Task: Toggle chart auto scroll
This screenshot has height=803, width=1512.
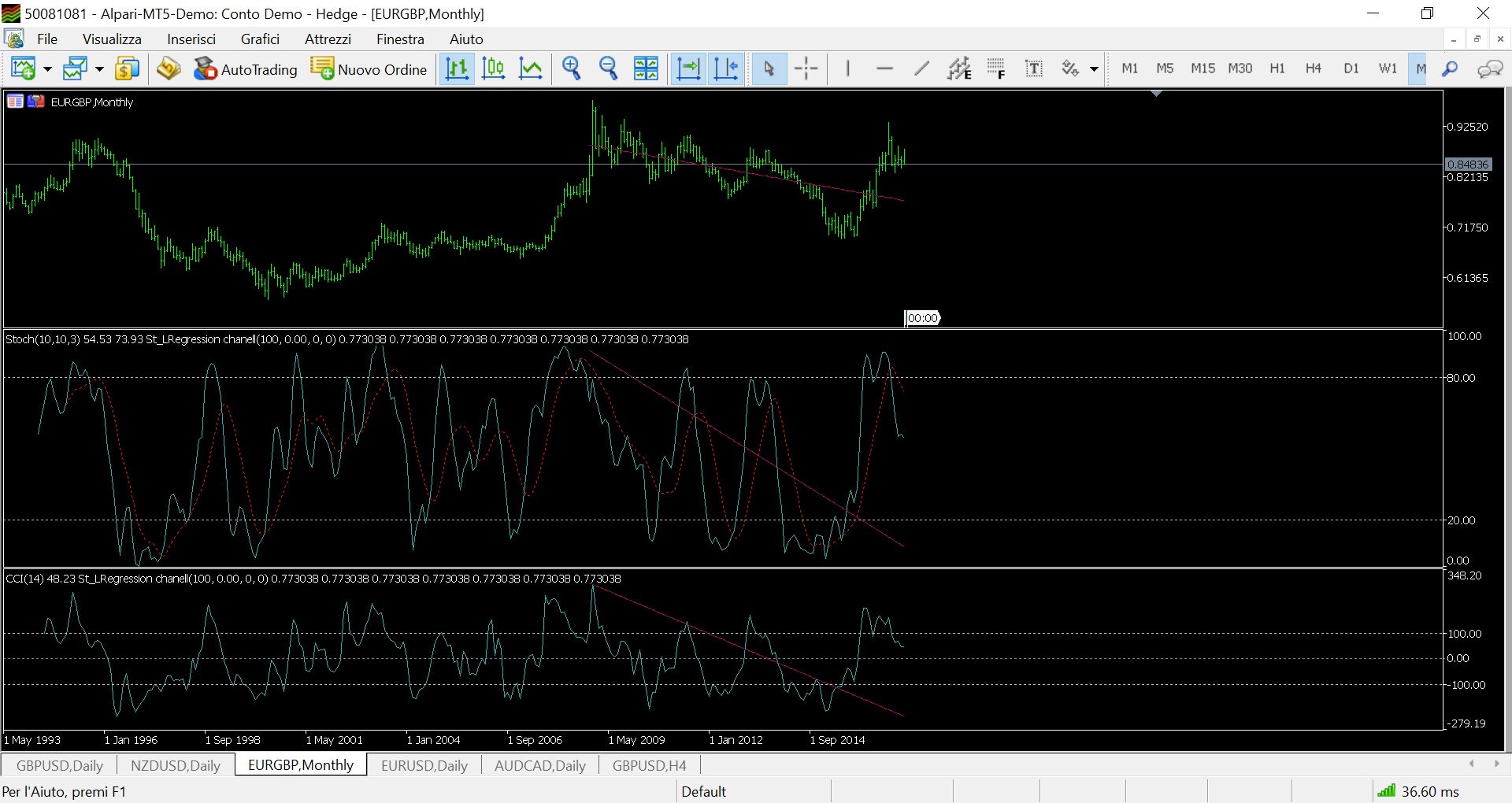Action: tap(688, 69)
